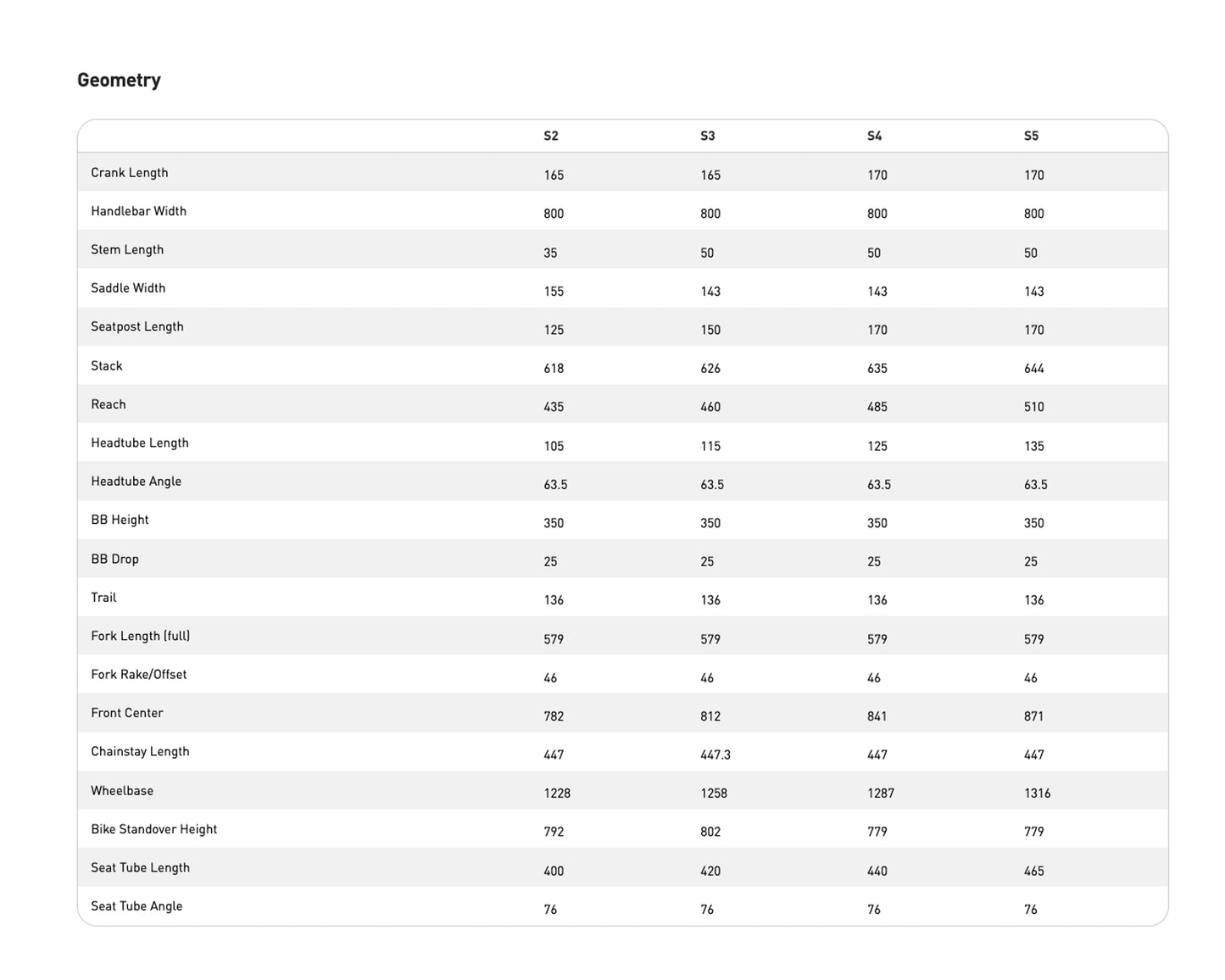Click the S5 column header

1031,136
